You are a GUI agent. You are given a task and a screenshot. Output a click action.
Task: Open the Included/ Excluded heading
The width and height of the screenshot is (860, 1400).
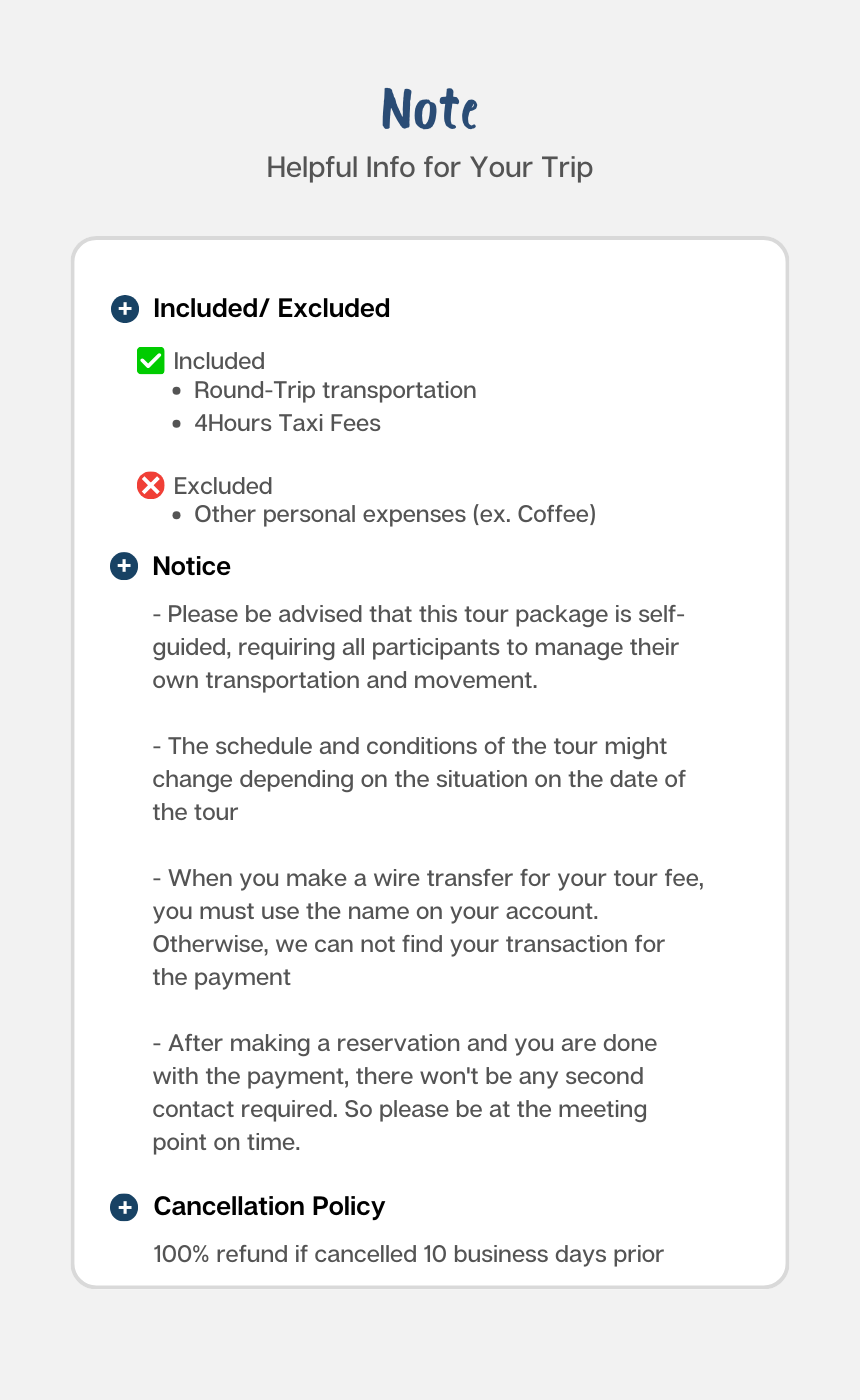pyautogui.click(x=271, y=309)
